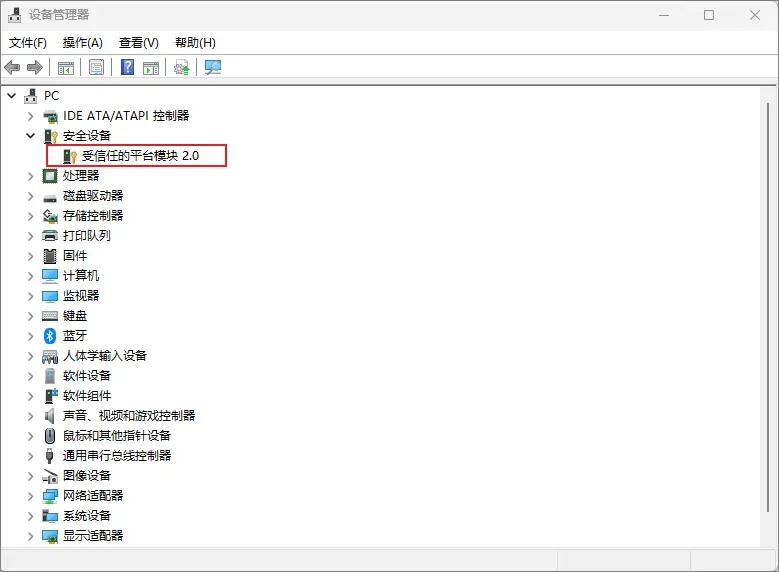Select 受信任的平台模块 2.0 device
Image resolution: width=779 pixels, height=572 pixels.
pos(140,155)
